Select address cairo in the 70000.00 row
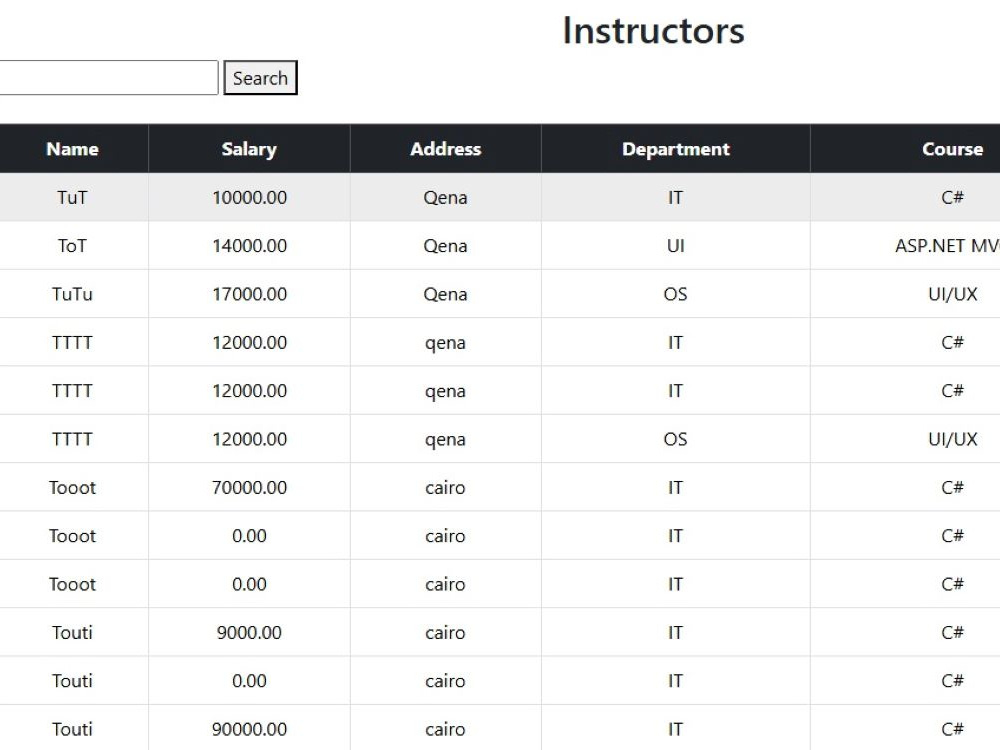This screenshot has width=1000, height=750. point(446,487)
